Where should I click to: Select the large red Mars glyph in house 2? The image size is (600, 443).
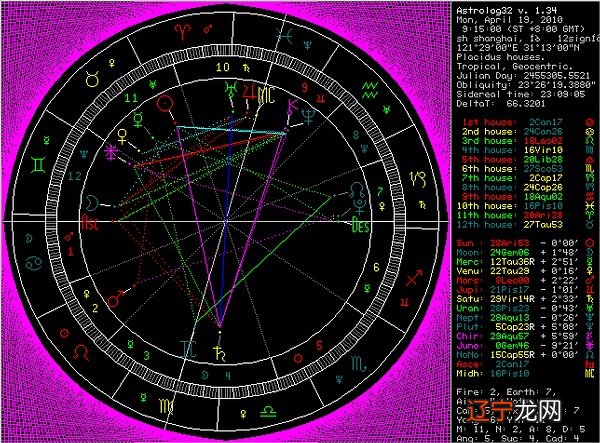pos(116,299)
